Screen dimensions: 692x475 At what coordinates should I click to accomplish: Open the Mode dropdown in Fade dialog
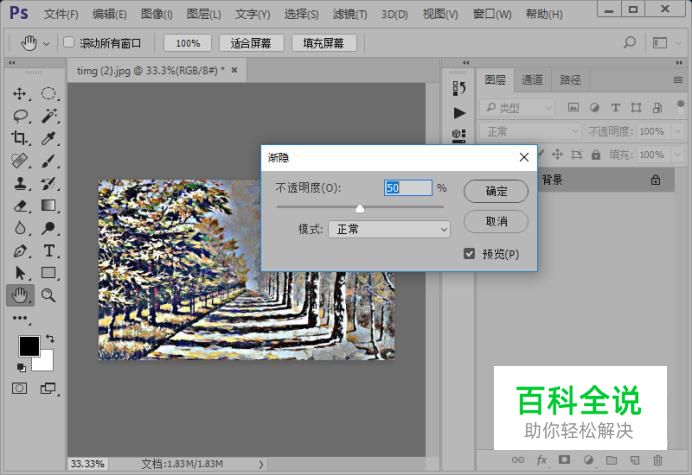(389, 230)
